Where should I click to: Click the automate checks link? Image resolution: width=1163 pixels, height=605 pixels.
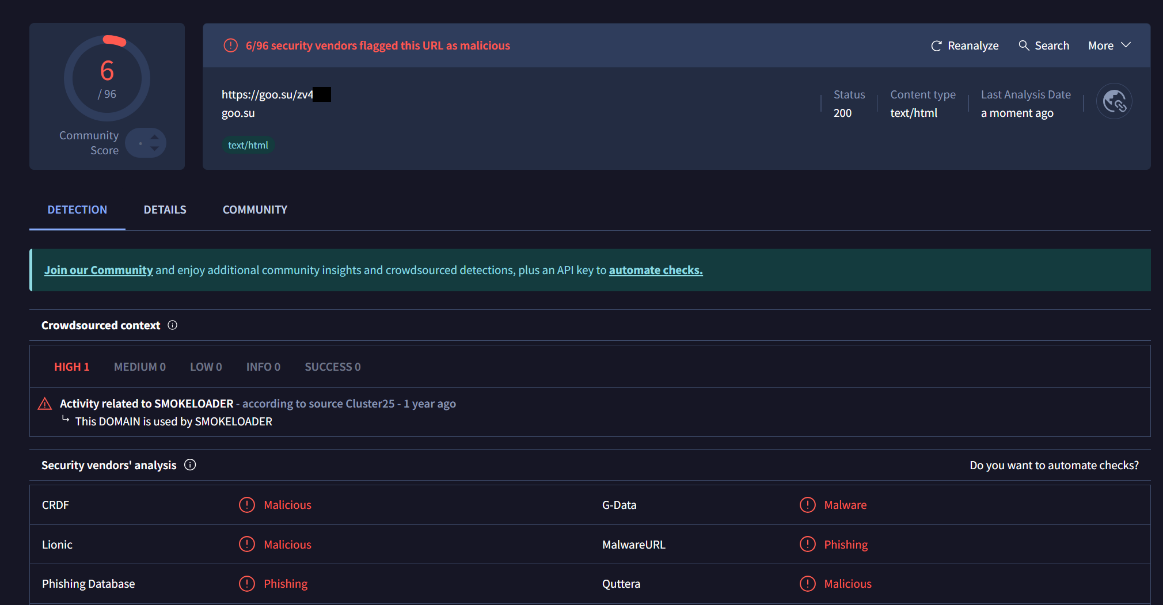655,269
